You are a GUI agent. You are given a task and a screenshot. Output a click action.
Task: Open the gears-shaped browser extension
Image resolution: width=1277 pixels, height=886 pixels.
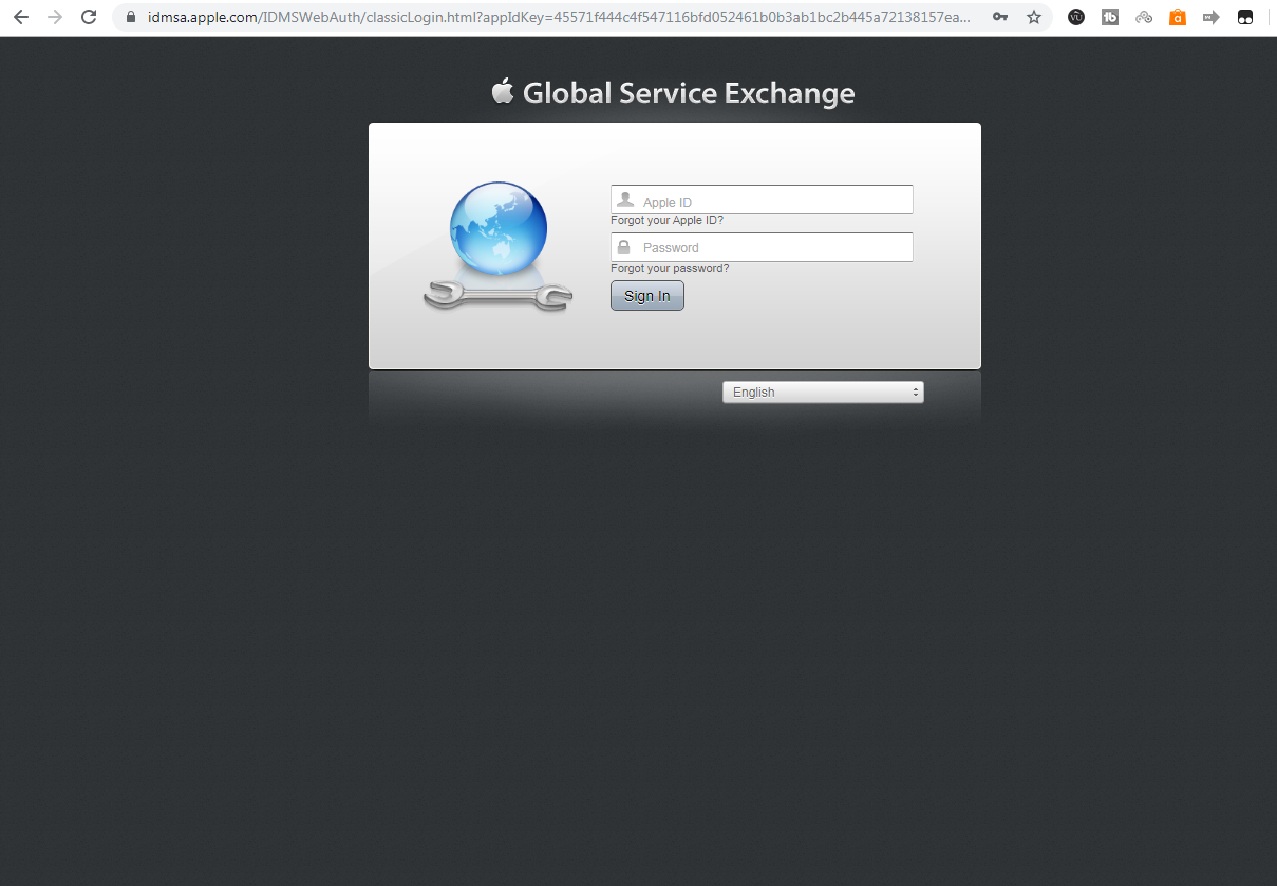click(x=1143, y=17)
